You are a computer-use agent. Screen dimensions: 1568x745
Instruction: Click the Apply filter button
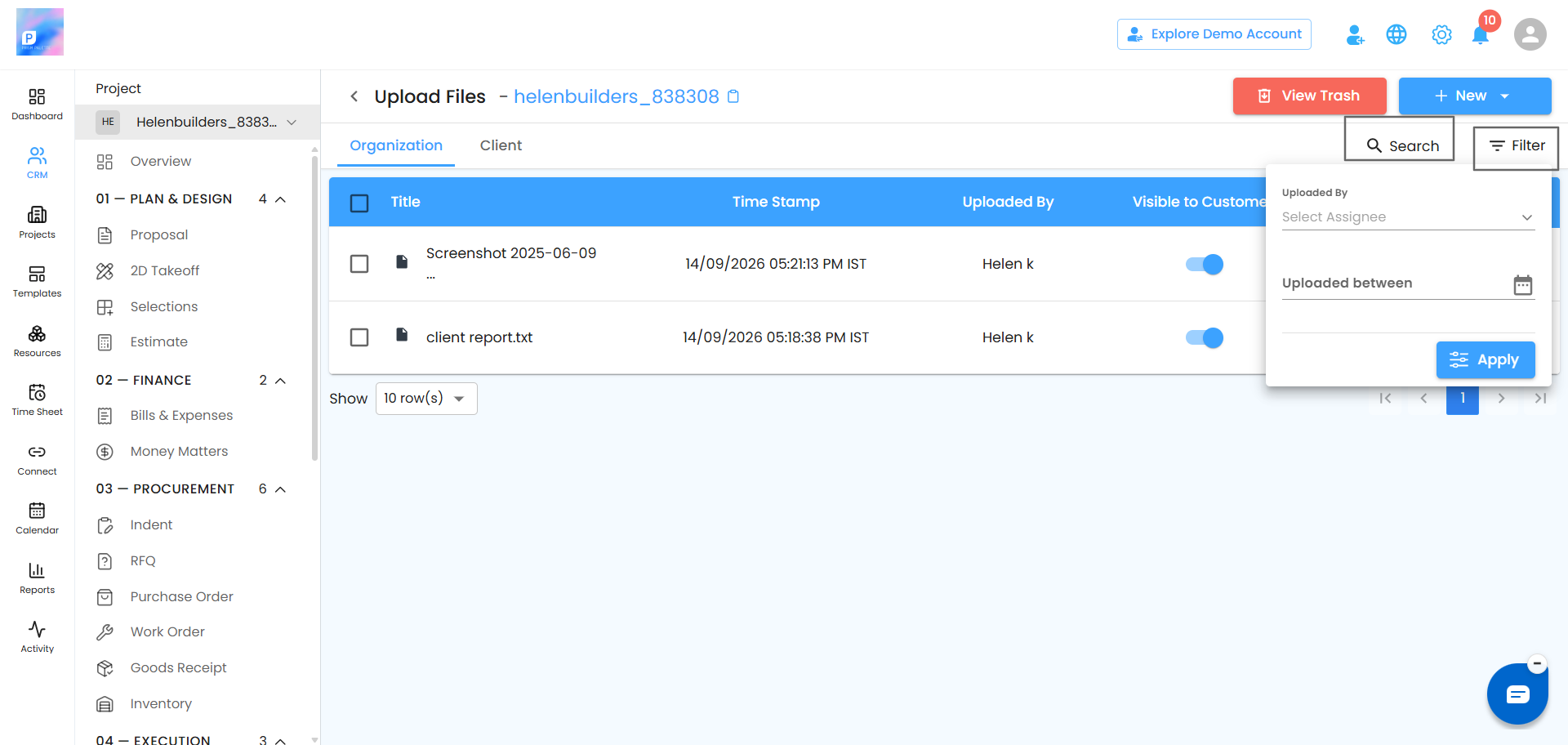pyautogui.click(x=1486, y=360)
